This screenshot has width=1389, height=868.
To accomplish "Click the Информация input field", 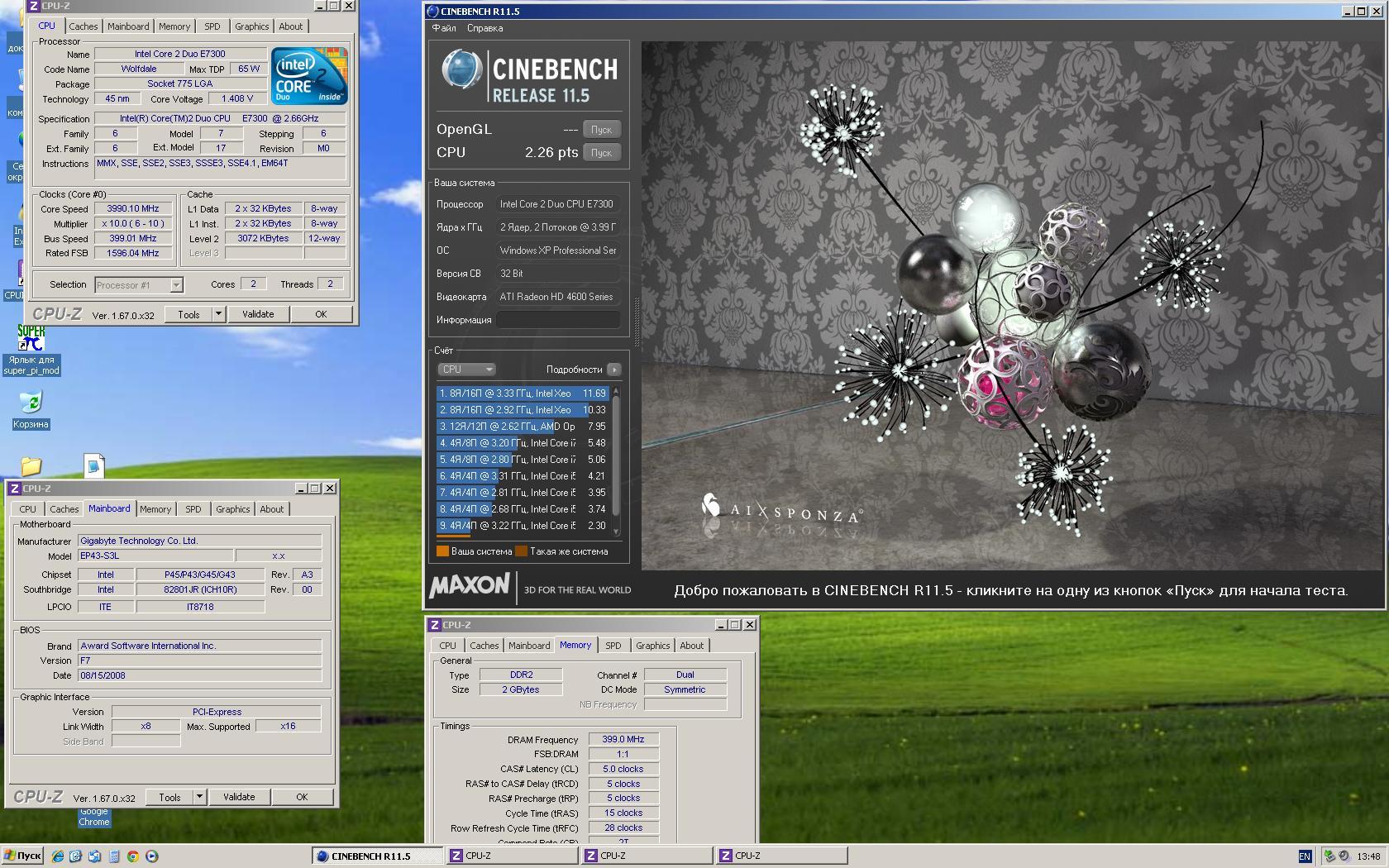I will coord(558,320).
